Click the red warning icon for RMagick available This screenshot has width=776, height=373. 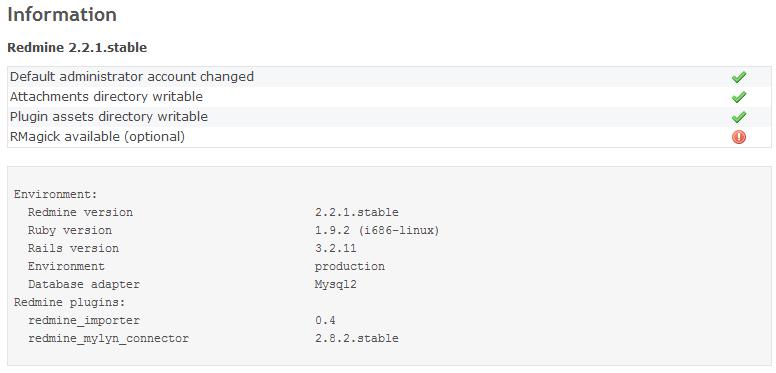[738, 137]
